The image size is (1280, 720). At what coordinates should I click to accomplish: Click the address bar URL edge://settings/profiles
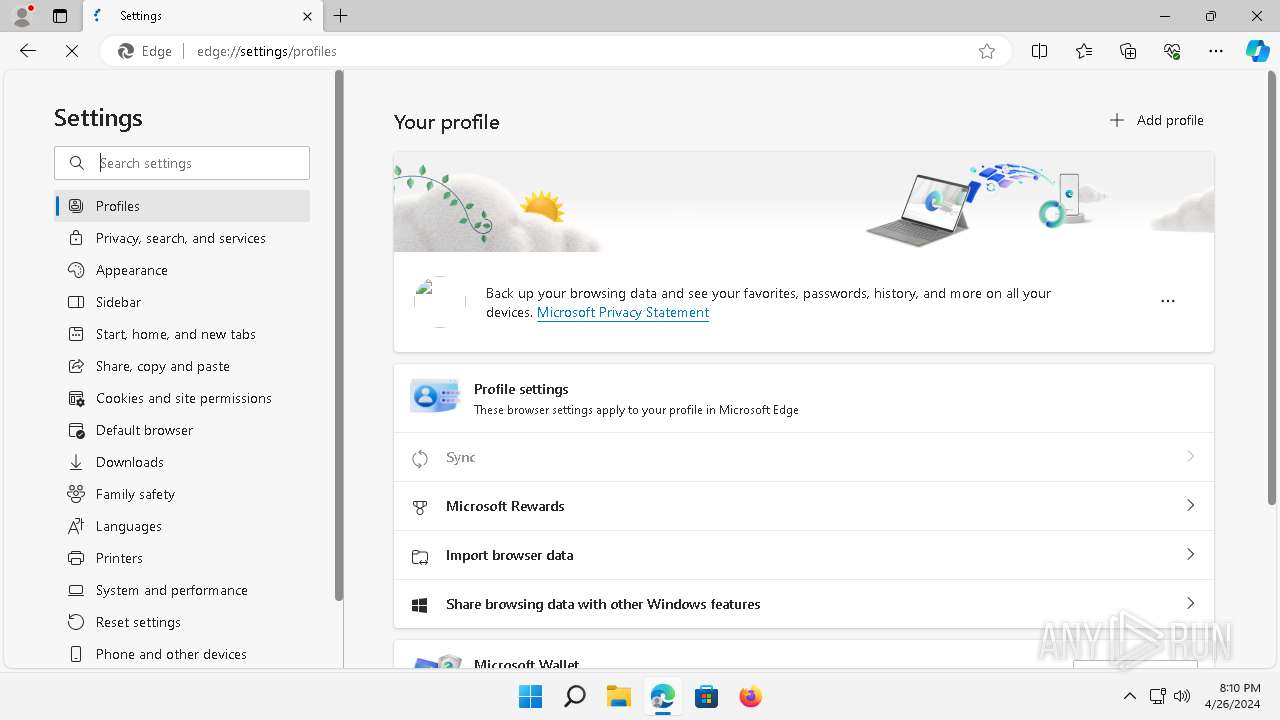pos(267,51)
